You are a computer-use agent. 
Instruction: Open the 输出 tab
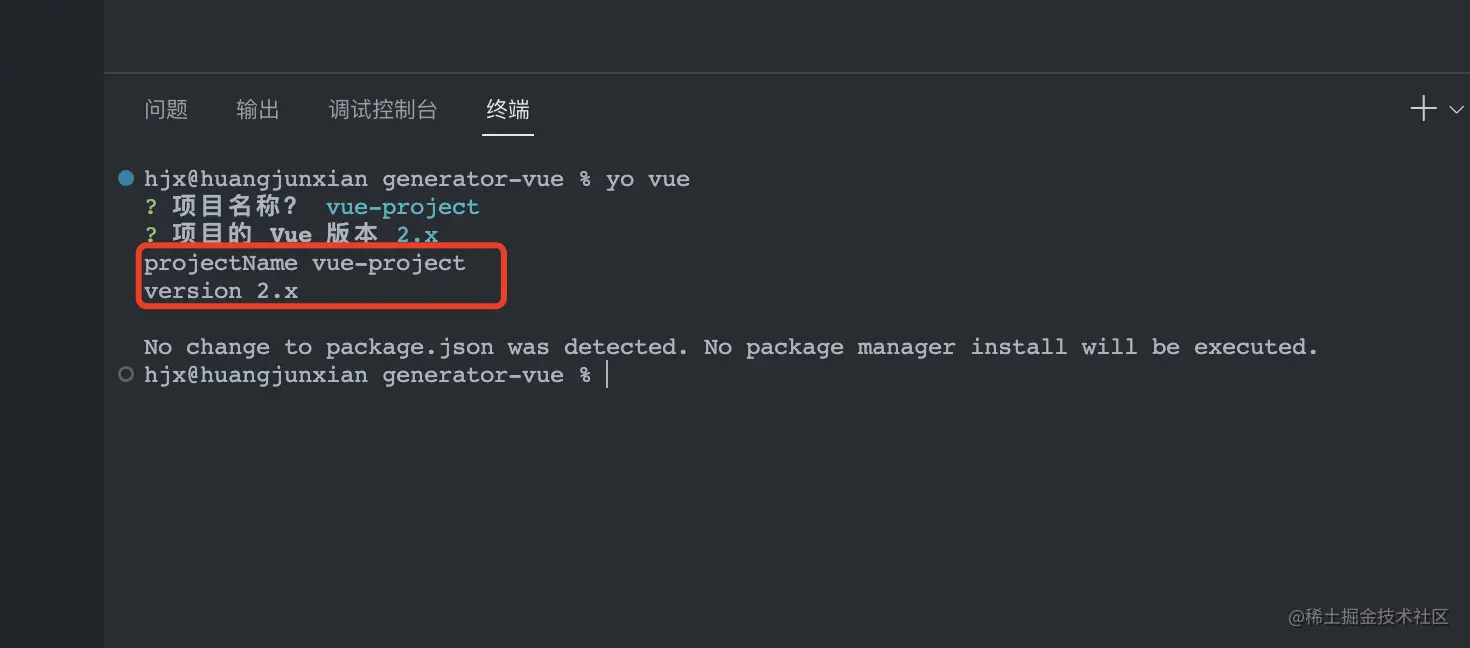click(x=258, y=109)
